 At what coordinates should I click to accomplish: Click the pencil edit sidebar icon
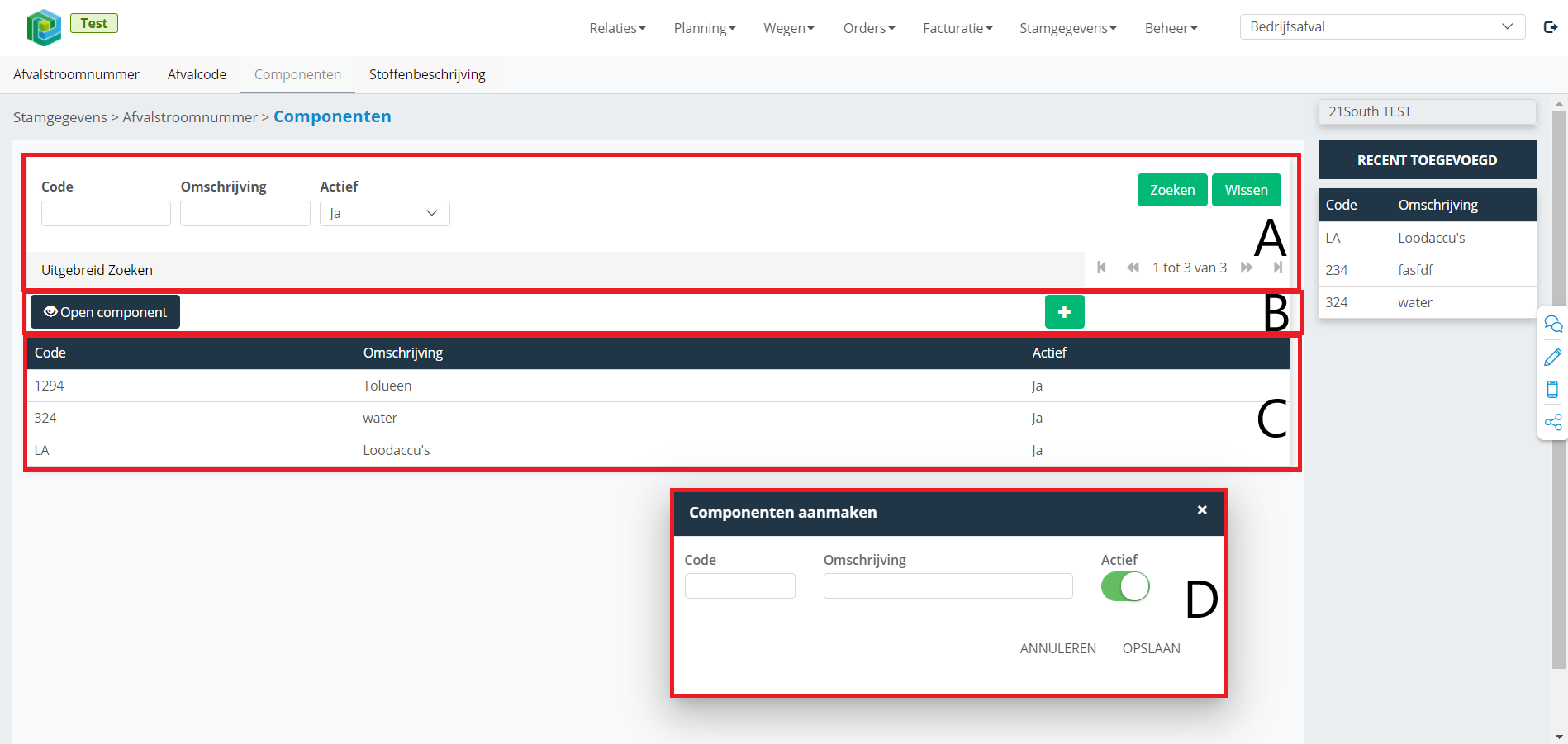pyautogui.click(x=1553, y=357)
